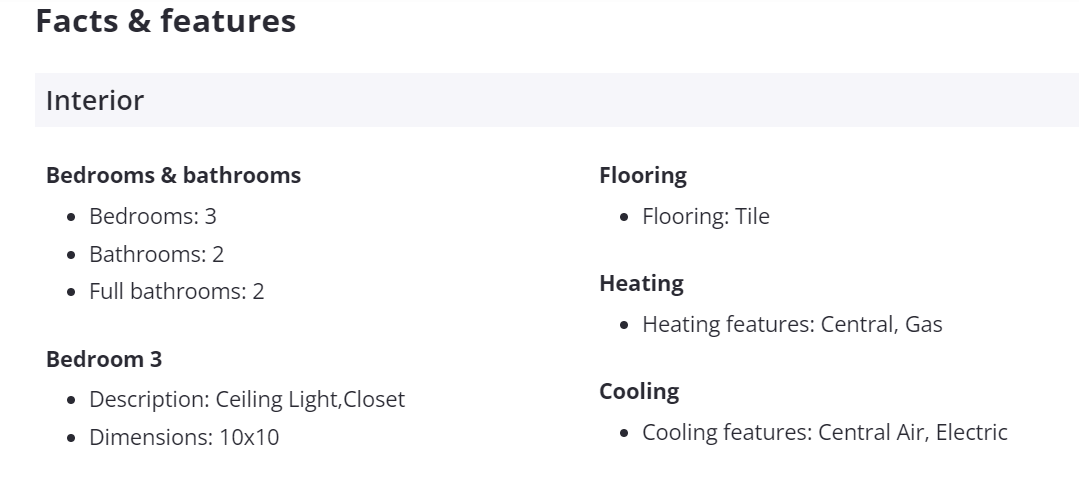Click the bullet before Flooring: Tile
The image size is (1079, 480).
[625, 217]
